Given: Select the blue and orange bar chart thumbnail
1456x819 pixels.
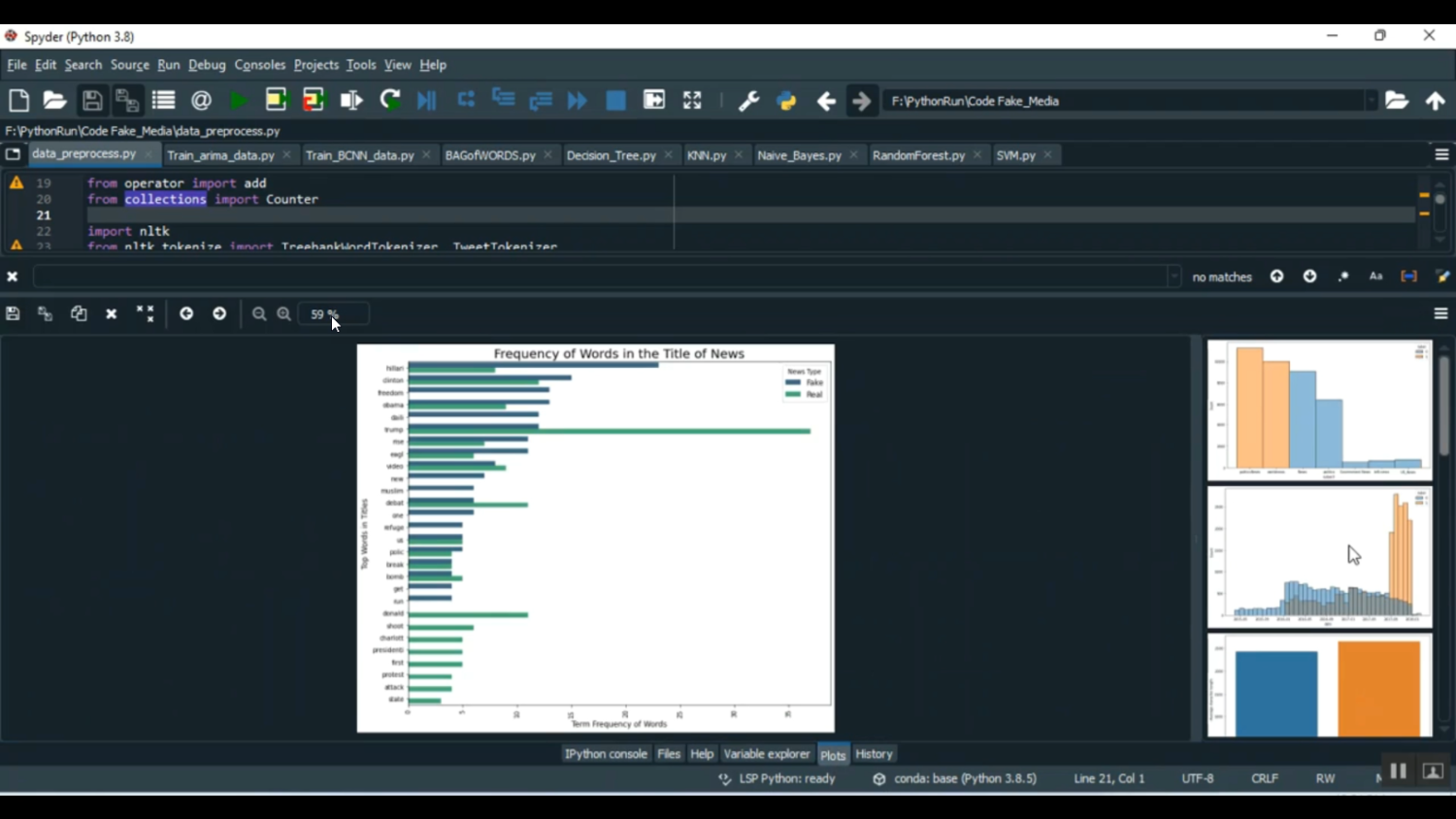Looking at the screenshot, I should (x=1319, y=687).
